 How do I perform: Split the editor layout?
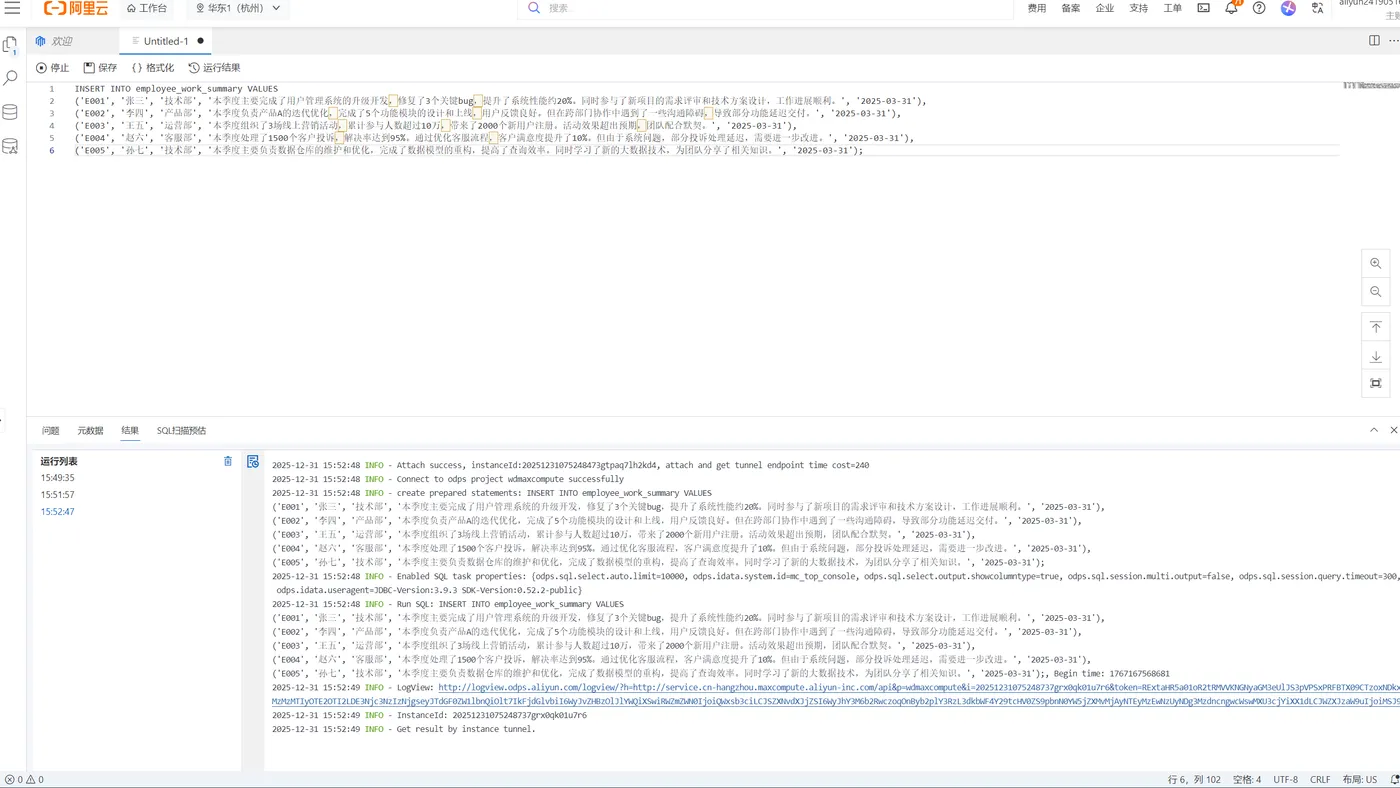[1374, 41]
